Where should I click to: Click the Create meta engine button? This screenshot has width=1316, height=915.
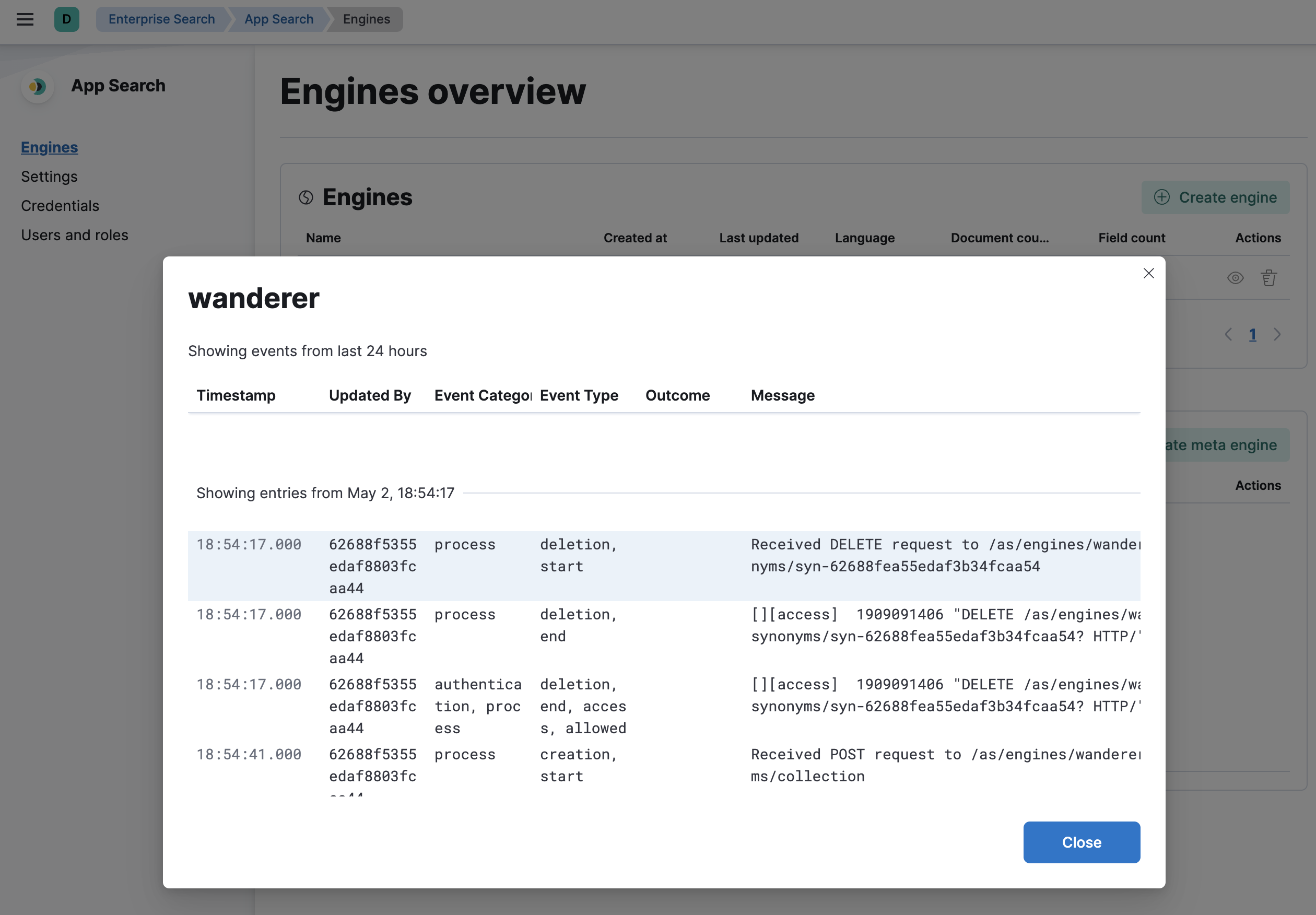(1221, 445)
